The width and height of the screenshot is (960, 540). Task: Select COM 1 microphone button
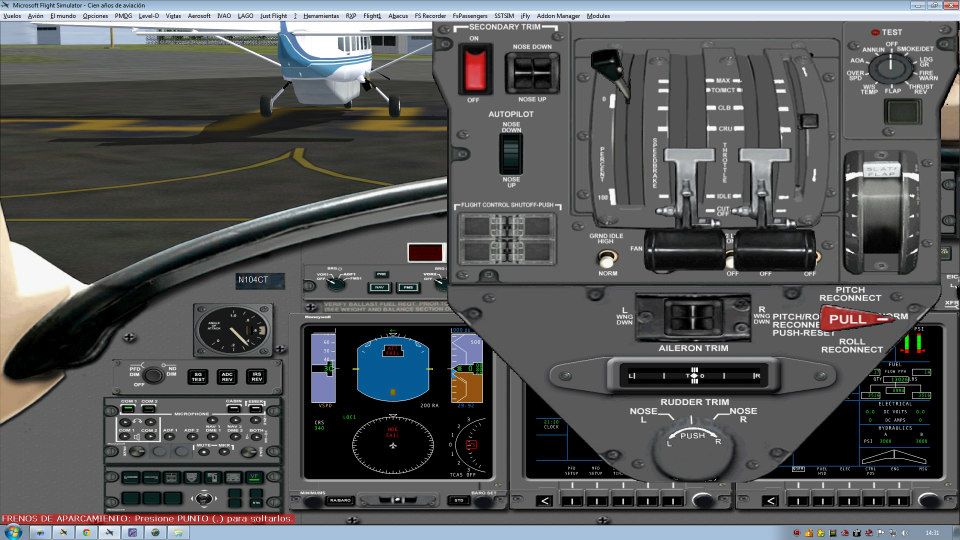pyautogui.click(x=128, y=408)
